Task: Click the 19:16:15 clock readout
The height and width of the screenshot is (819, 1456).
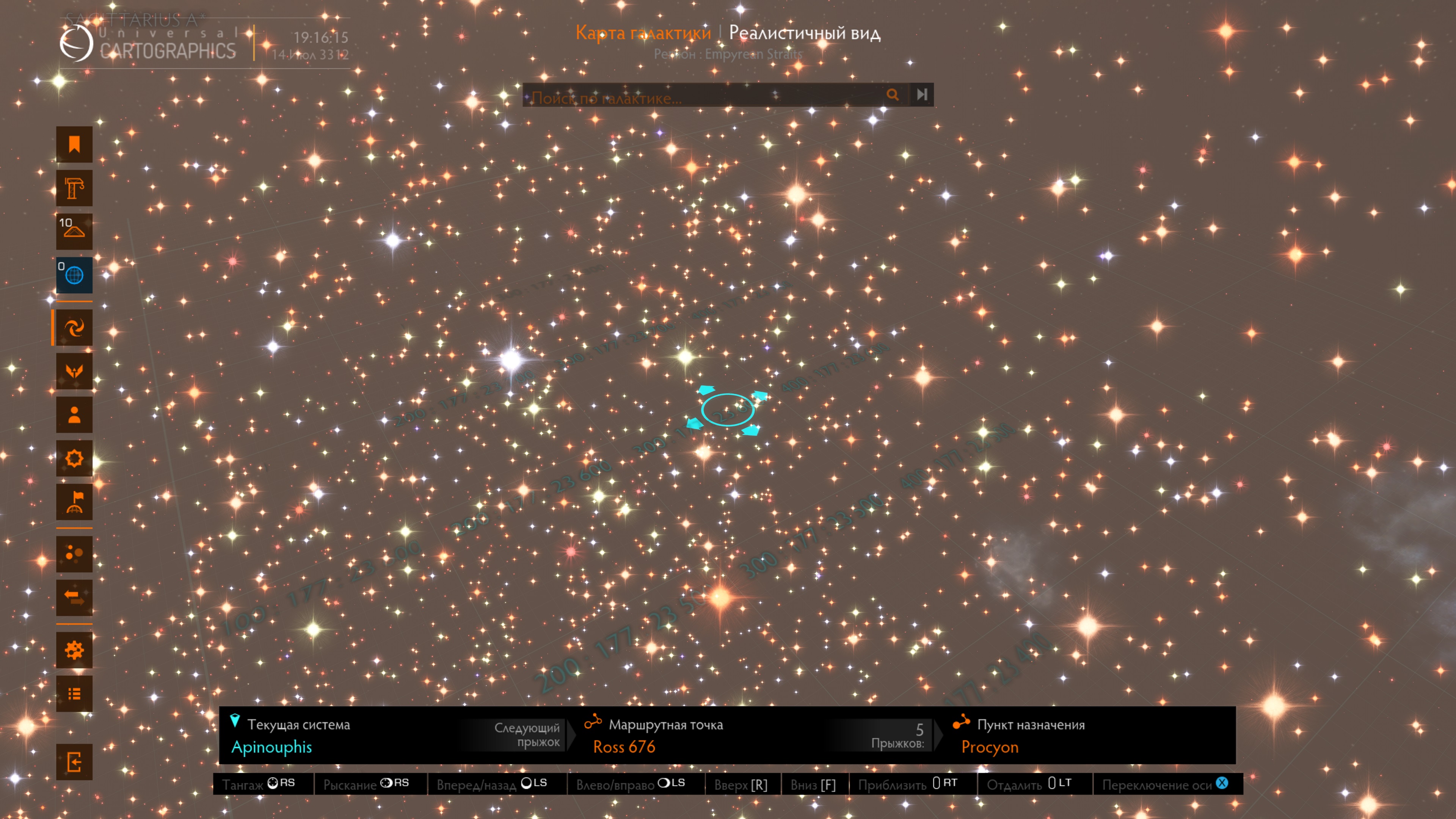Action: tap(320, 37)
